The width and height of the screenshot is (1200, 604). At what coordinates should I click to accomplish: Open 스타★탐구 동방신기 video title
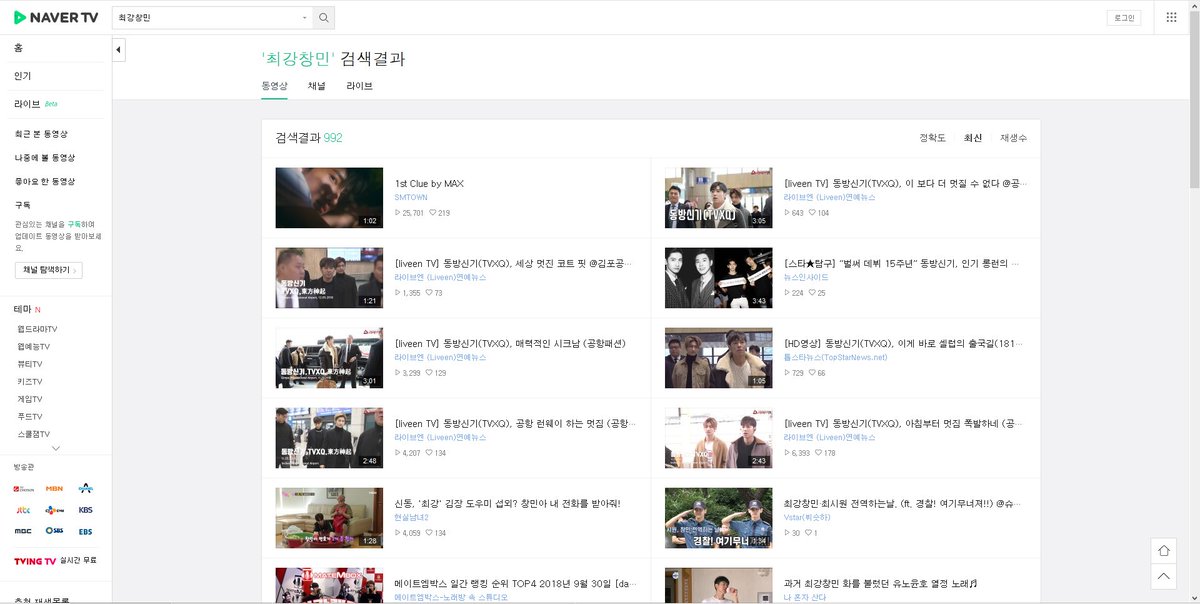[x=903, y=264]
